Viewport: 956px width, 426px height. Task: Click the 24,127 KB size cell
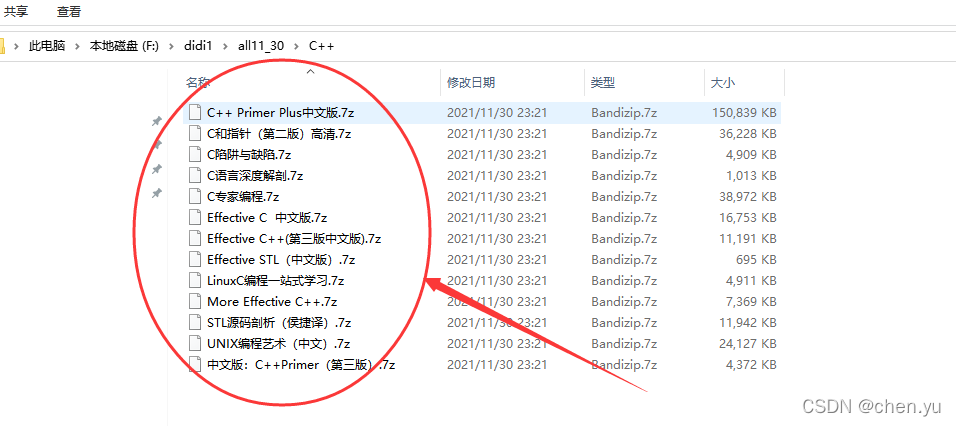click(747, 344)
